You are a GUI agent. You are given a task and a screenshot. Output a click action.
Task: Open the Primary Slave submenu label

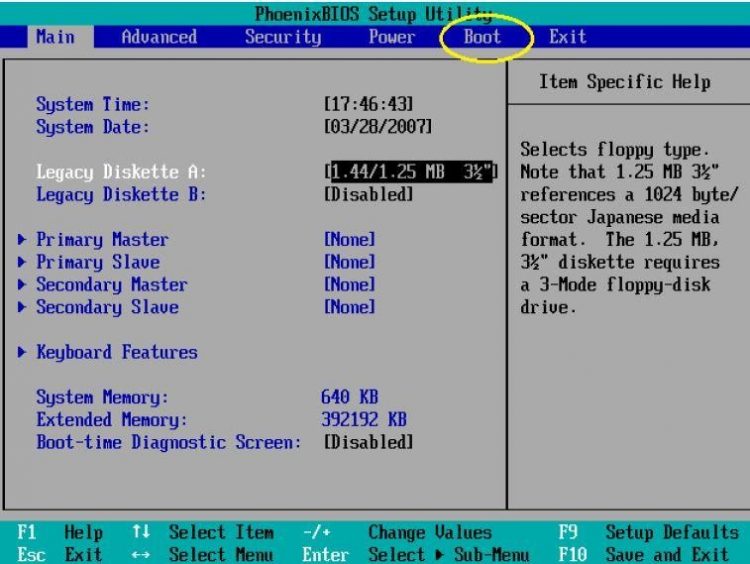coord(98,262)
